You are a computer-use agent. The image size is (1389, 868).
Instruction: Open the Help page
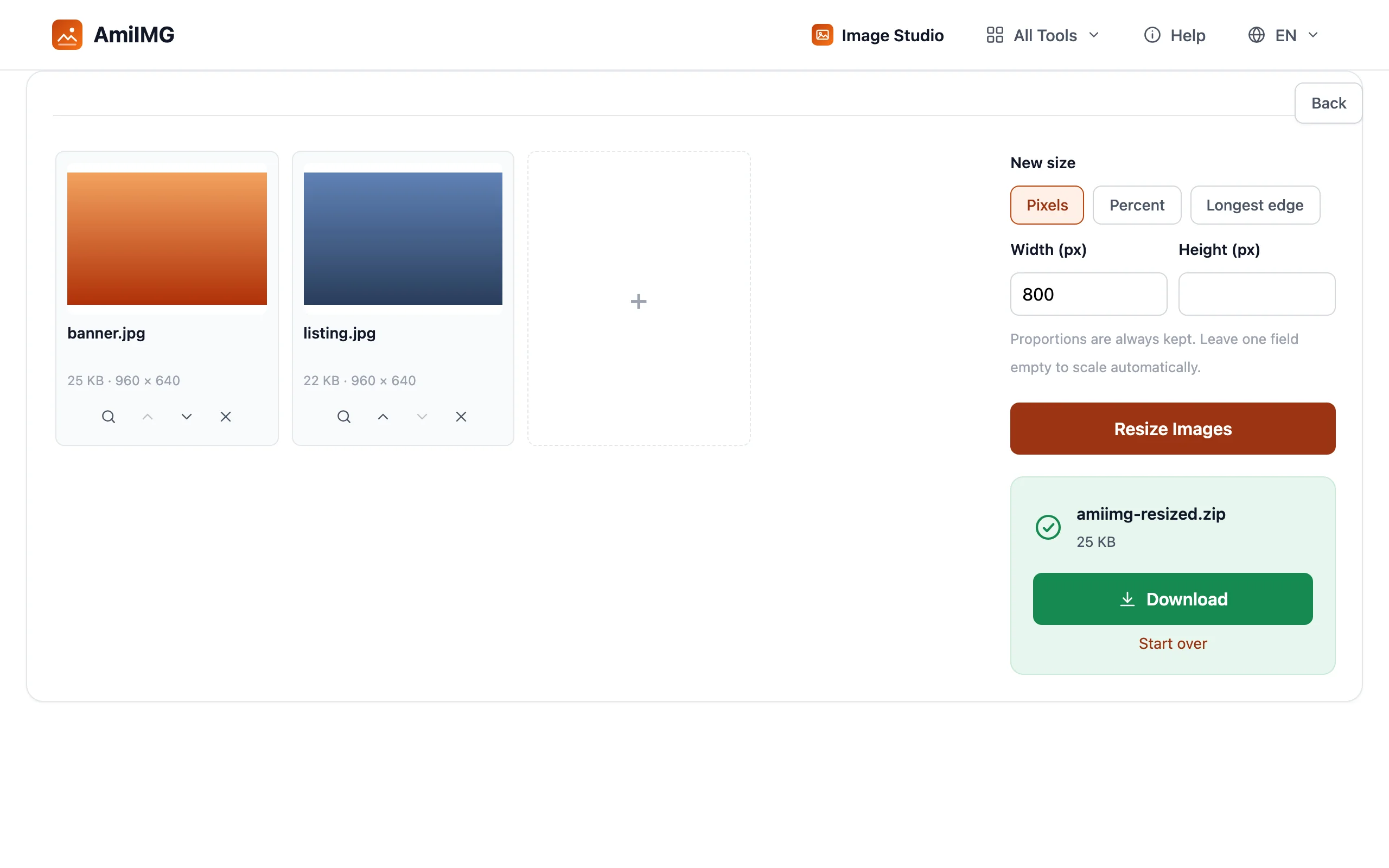click(x=1174, y=35)
